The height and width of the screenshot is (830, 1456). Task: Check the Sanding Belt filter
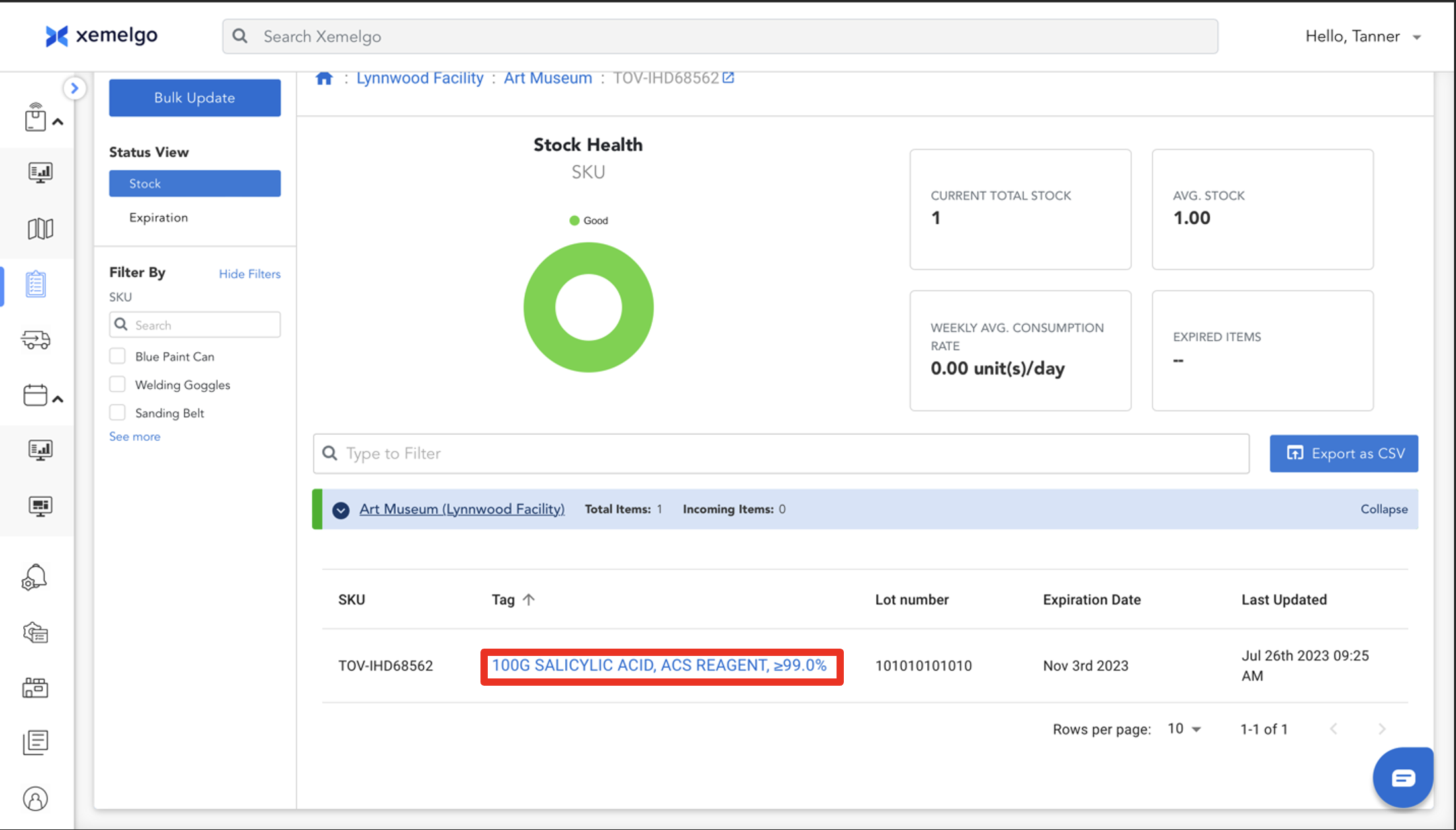click(x=118, y=413)
